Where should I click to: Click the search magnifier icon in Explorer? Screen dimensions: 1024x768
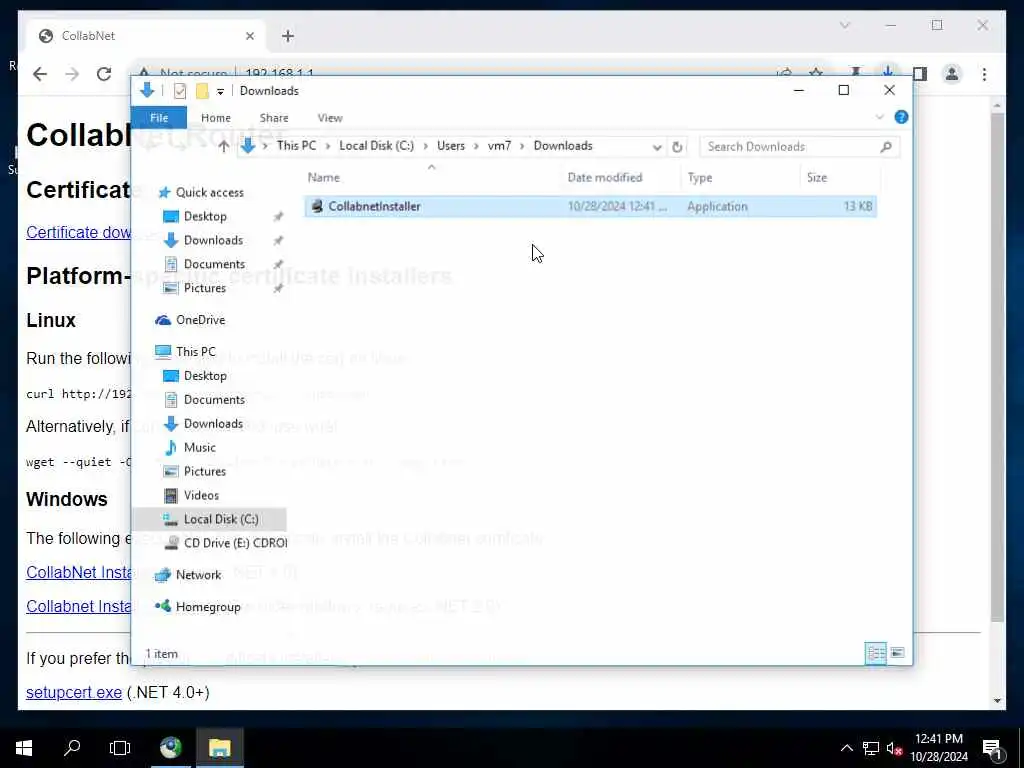coord(886,147)
